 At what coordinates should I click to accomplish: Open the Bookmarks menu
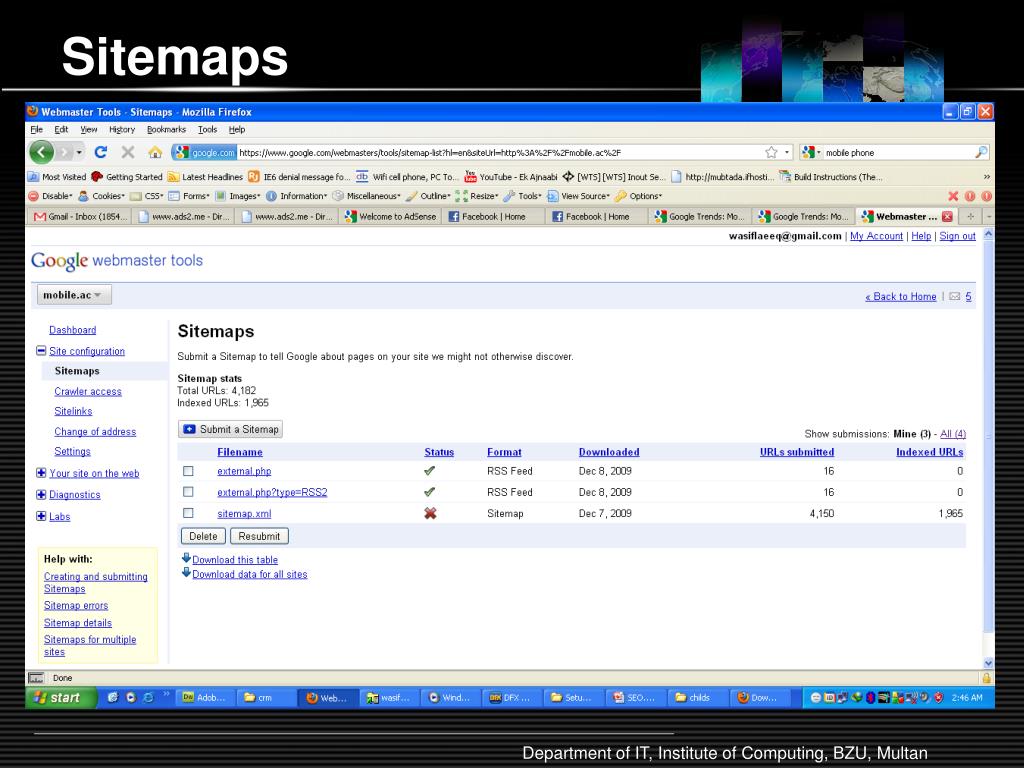(x=166, y=129)
